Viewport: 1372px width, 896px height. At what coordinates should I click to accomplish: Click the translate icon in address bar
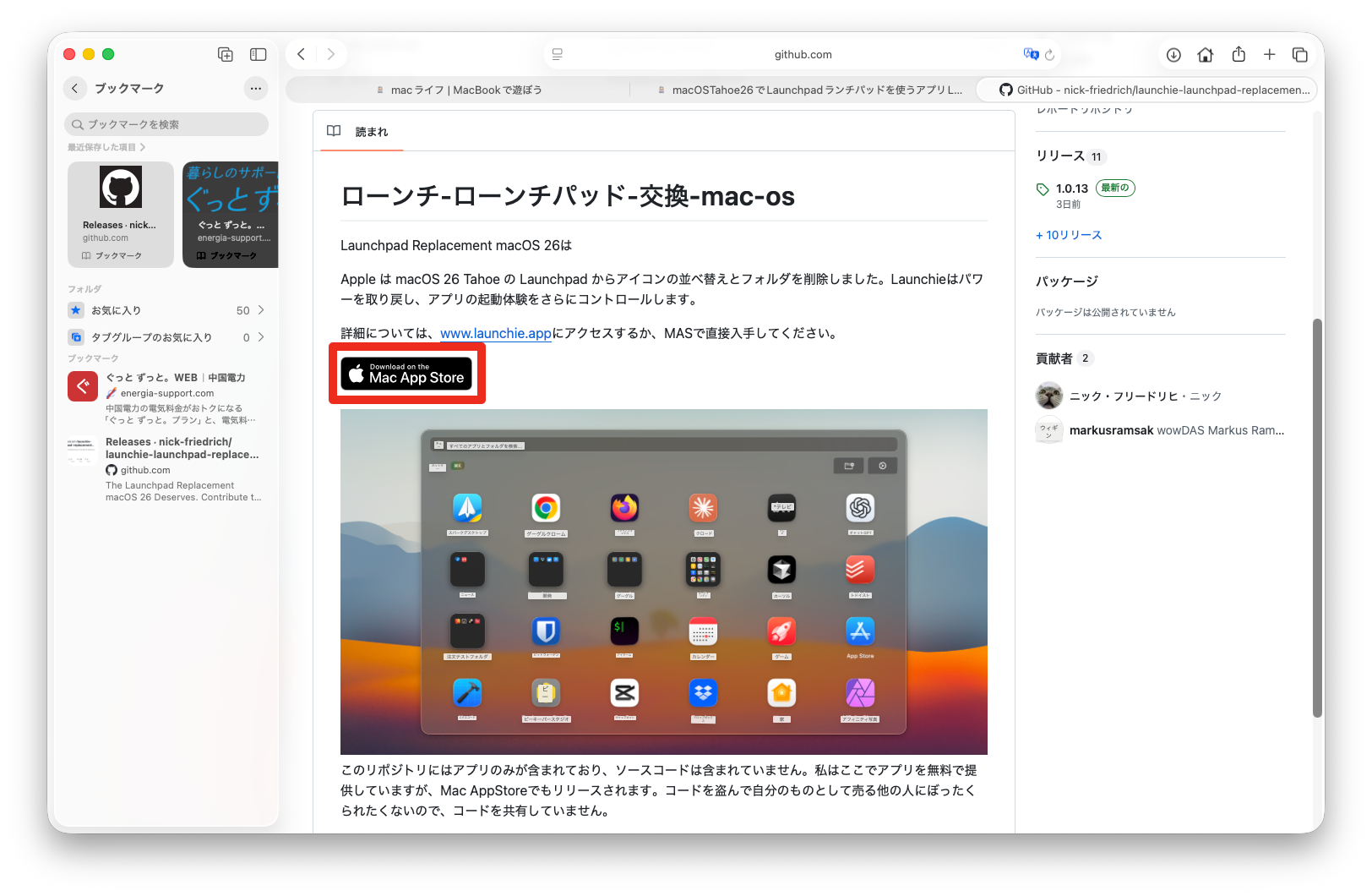[x=1031, y=54]
